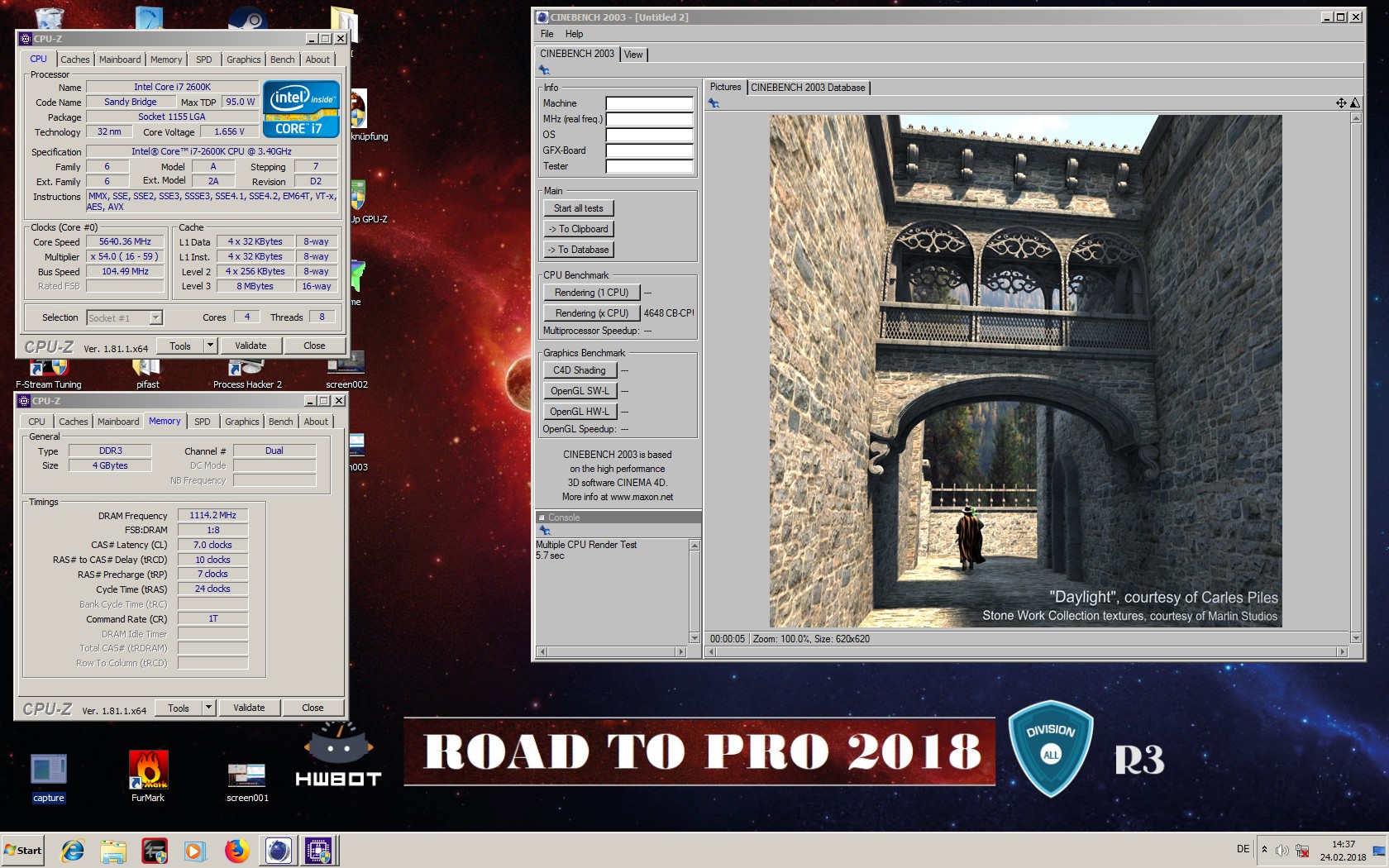
Task: Switch to the Cinebench taskbar button
Action: click(x=278, y=850)
